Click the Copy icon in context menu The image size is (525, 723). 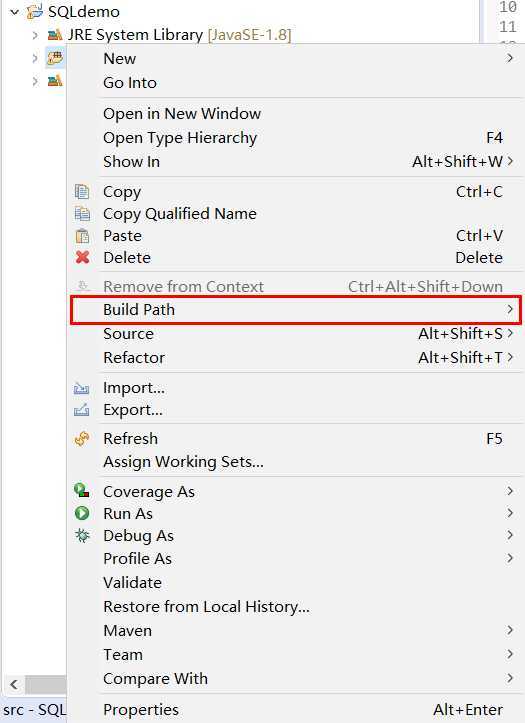(82, 191)
